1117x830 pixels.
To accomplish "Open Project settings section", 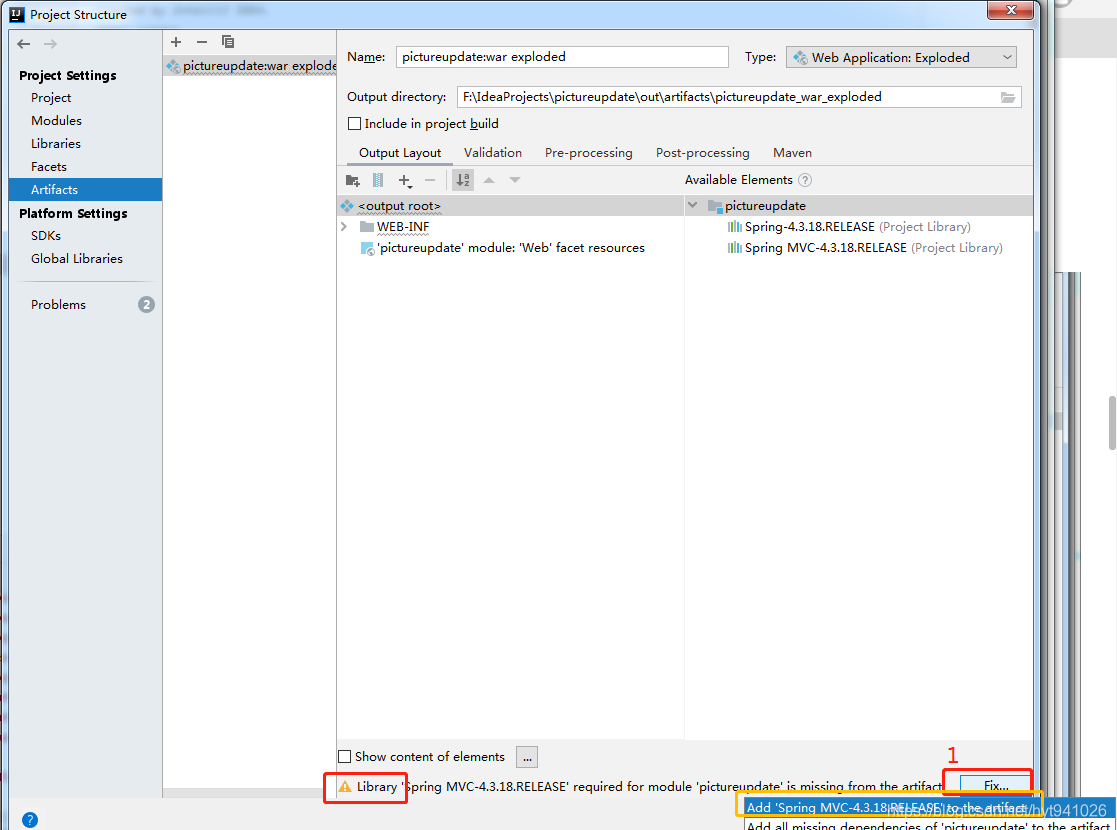I will 51,98.
